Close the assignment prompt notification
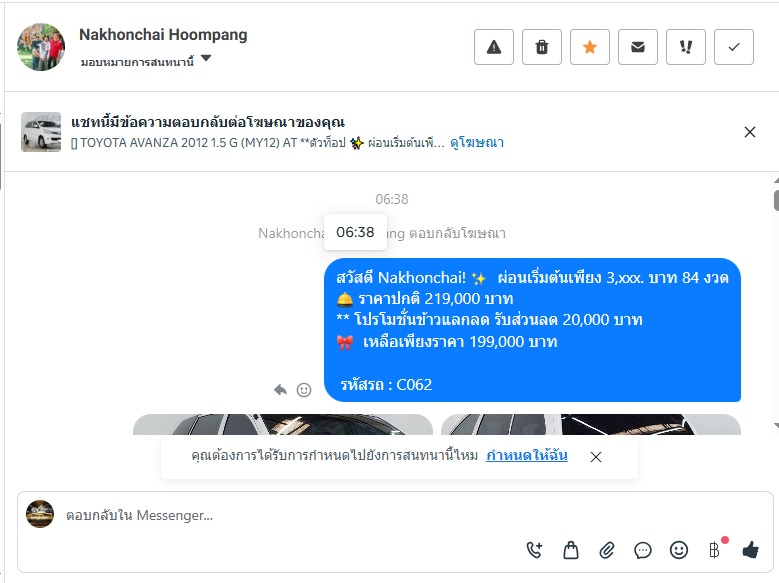The height and width of the screenshot is (583, 779). pos(596,457)
